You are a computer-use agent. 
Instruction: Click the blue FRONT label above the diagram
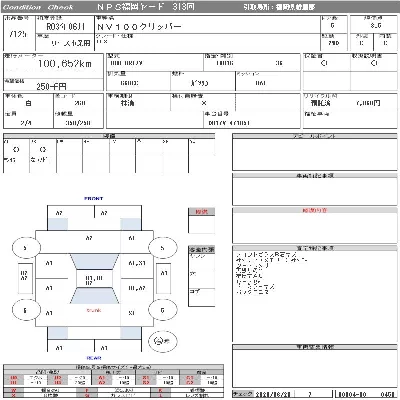94,198
